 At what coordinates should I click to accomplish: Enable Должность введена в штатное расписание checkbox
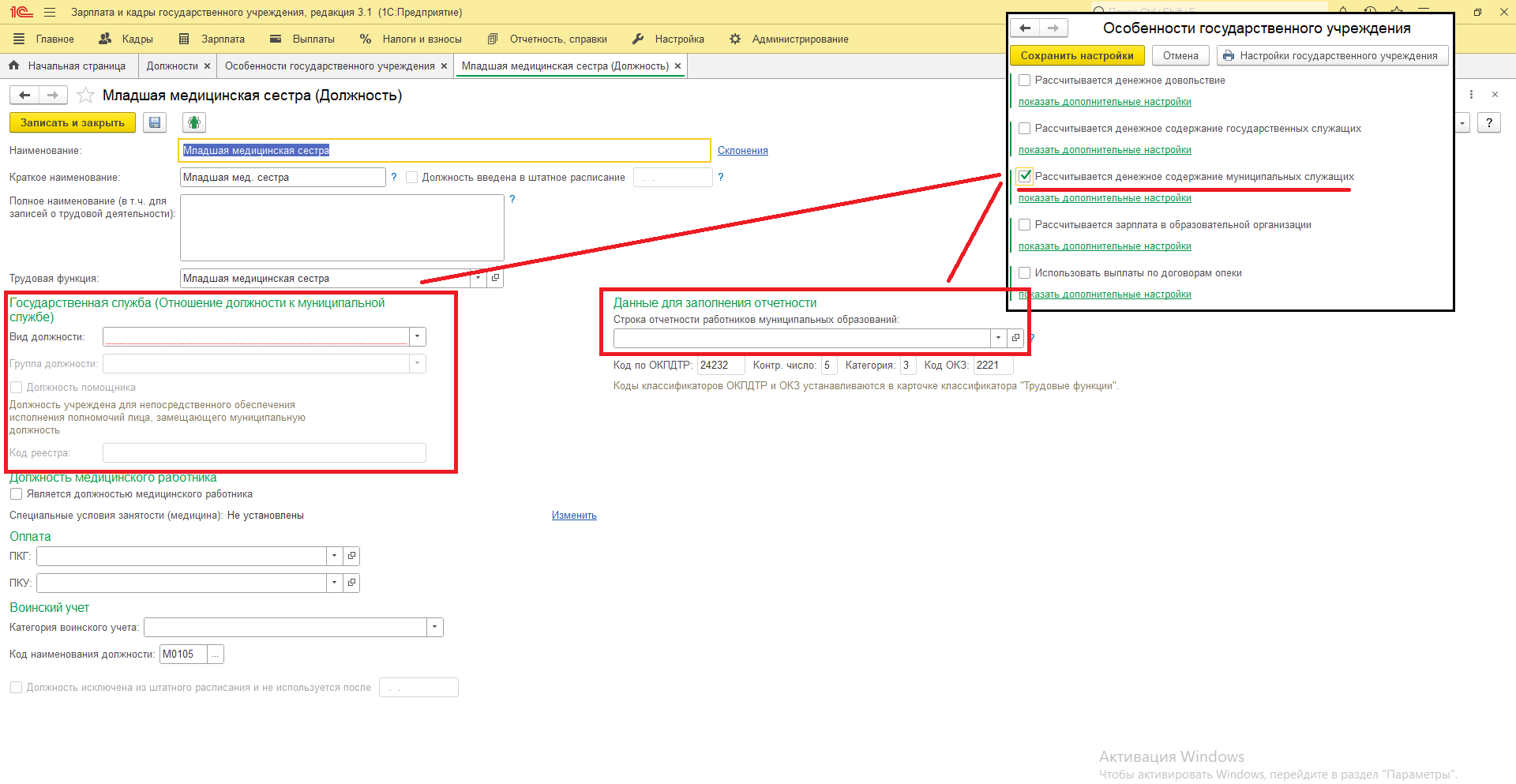(x=411, y=178)
